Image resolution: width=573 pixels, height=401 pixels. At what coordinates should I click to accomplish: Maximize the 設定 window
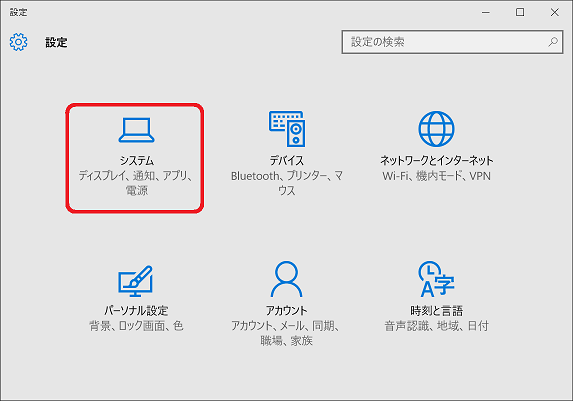[520, 12]
